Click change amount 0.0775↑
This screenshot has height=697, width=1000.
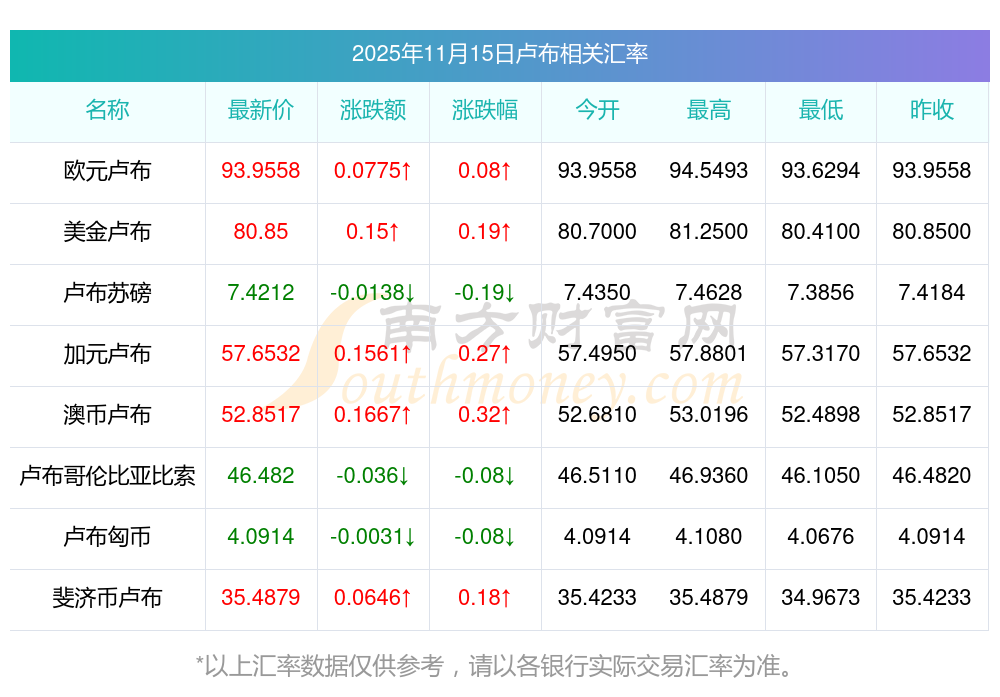[373, 171]
